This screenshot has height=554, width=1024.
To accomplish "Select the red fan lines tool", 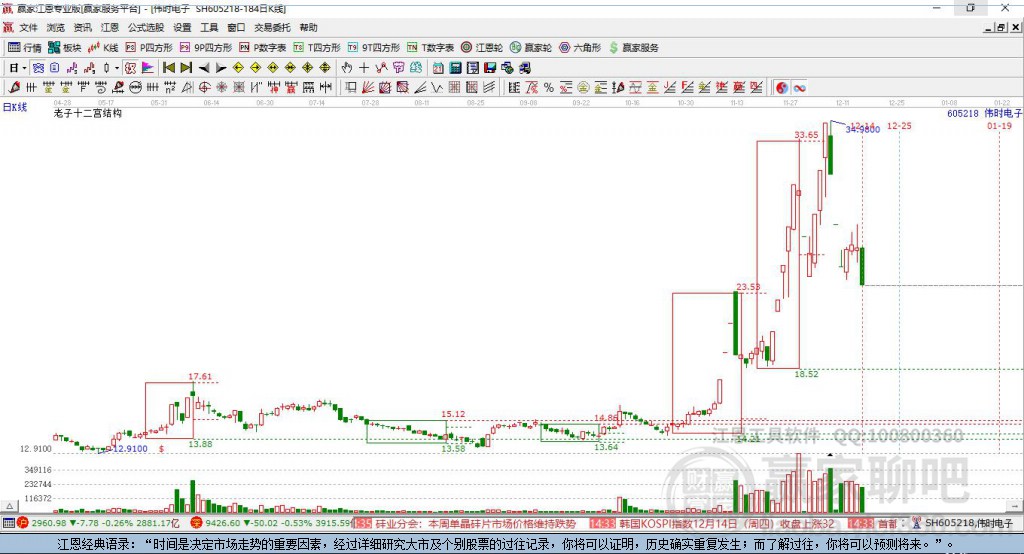I will 368,88.
